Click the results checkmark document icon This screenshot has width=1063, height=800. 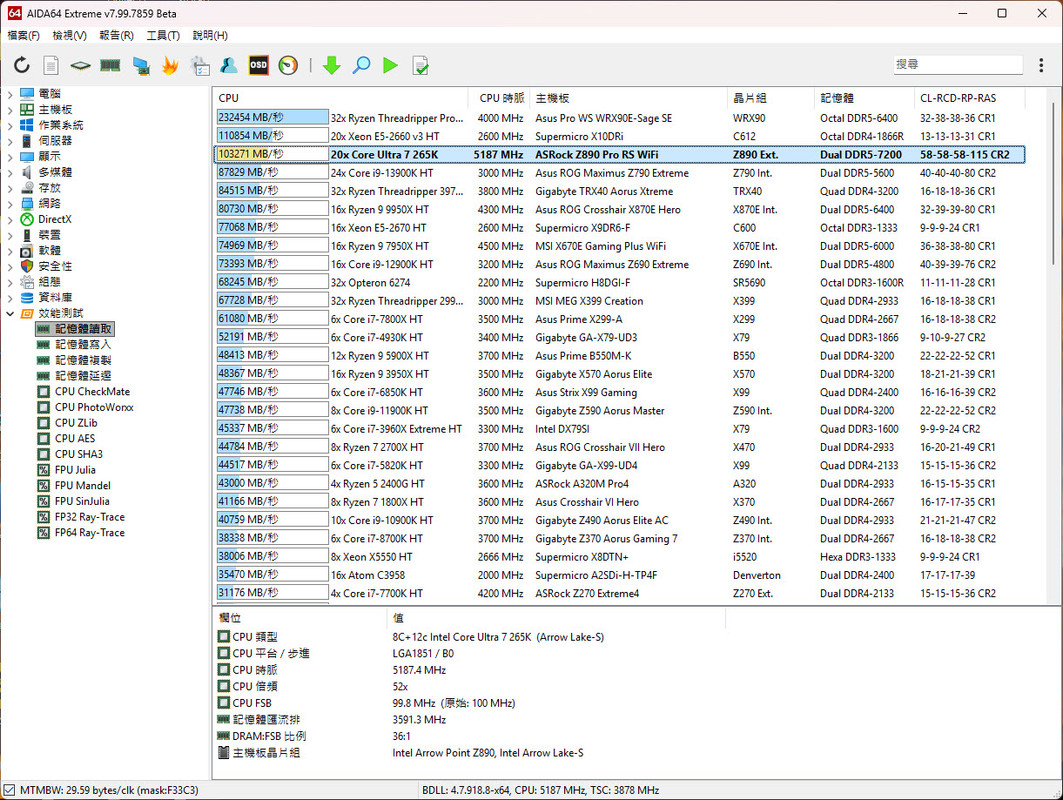[420, 65]
